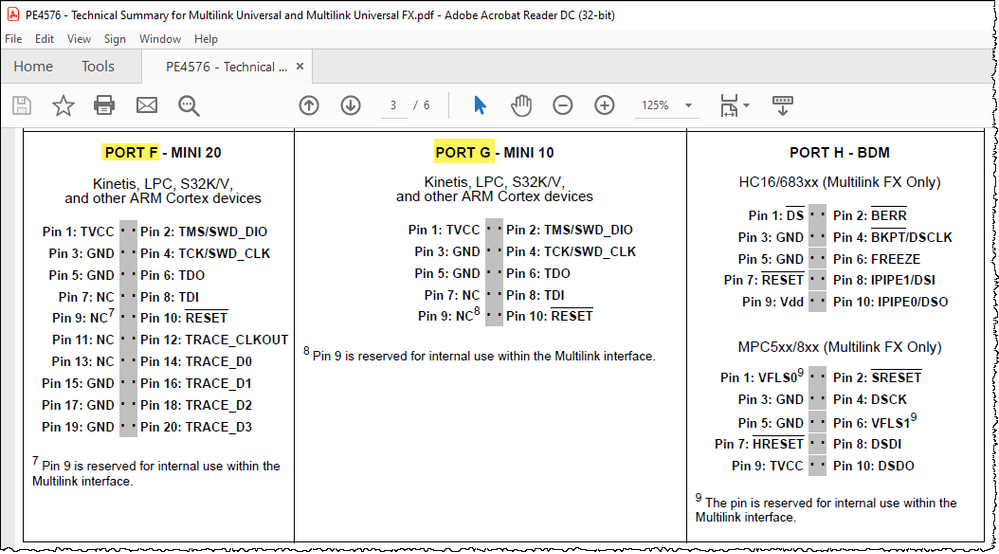The image size is (999, 554).
Task: Open the Help menu
Action: (x=206, y=39)
